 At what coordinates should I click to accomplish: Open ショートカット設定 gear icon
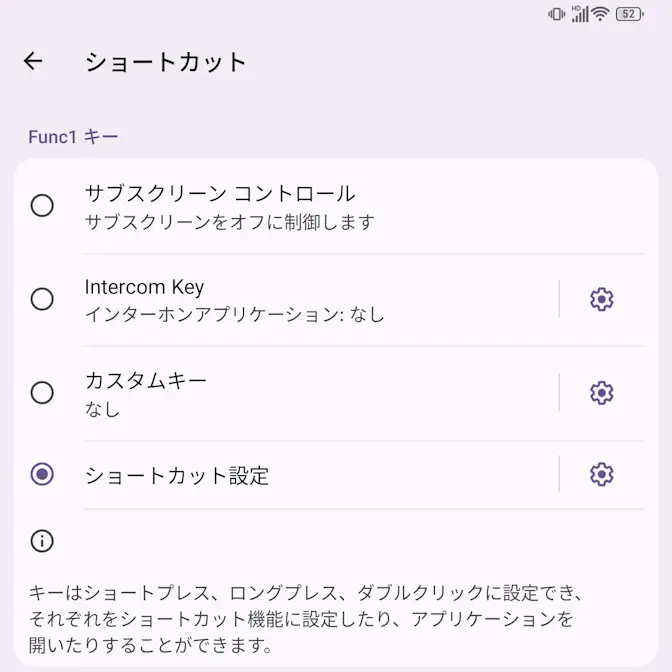coord(601,474)
